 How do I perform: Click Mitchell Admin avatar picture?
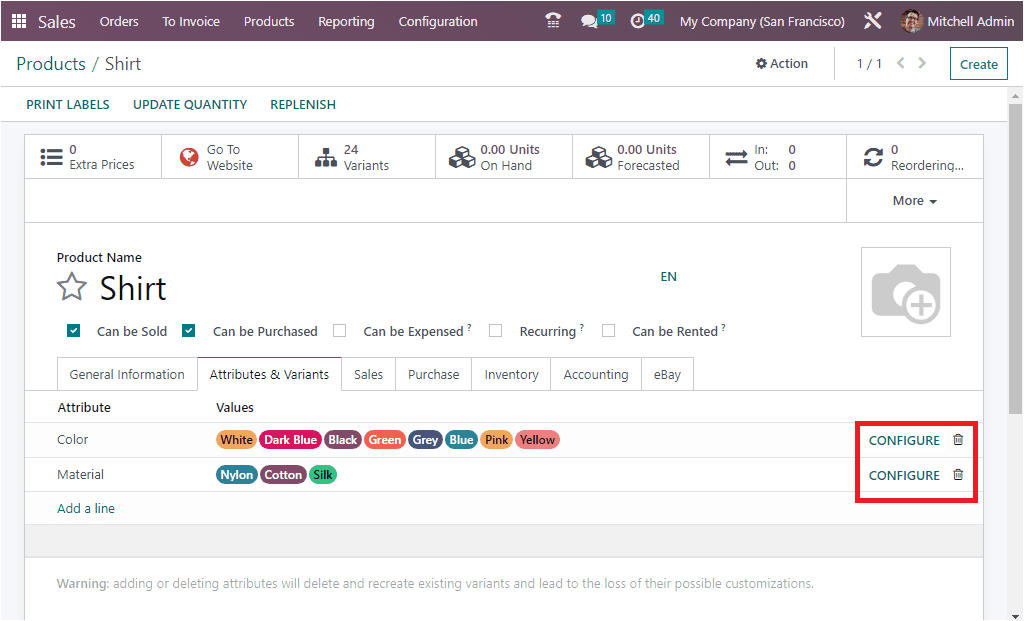point(910,21)
